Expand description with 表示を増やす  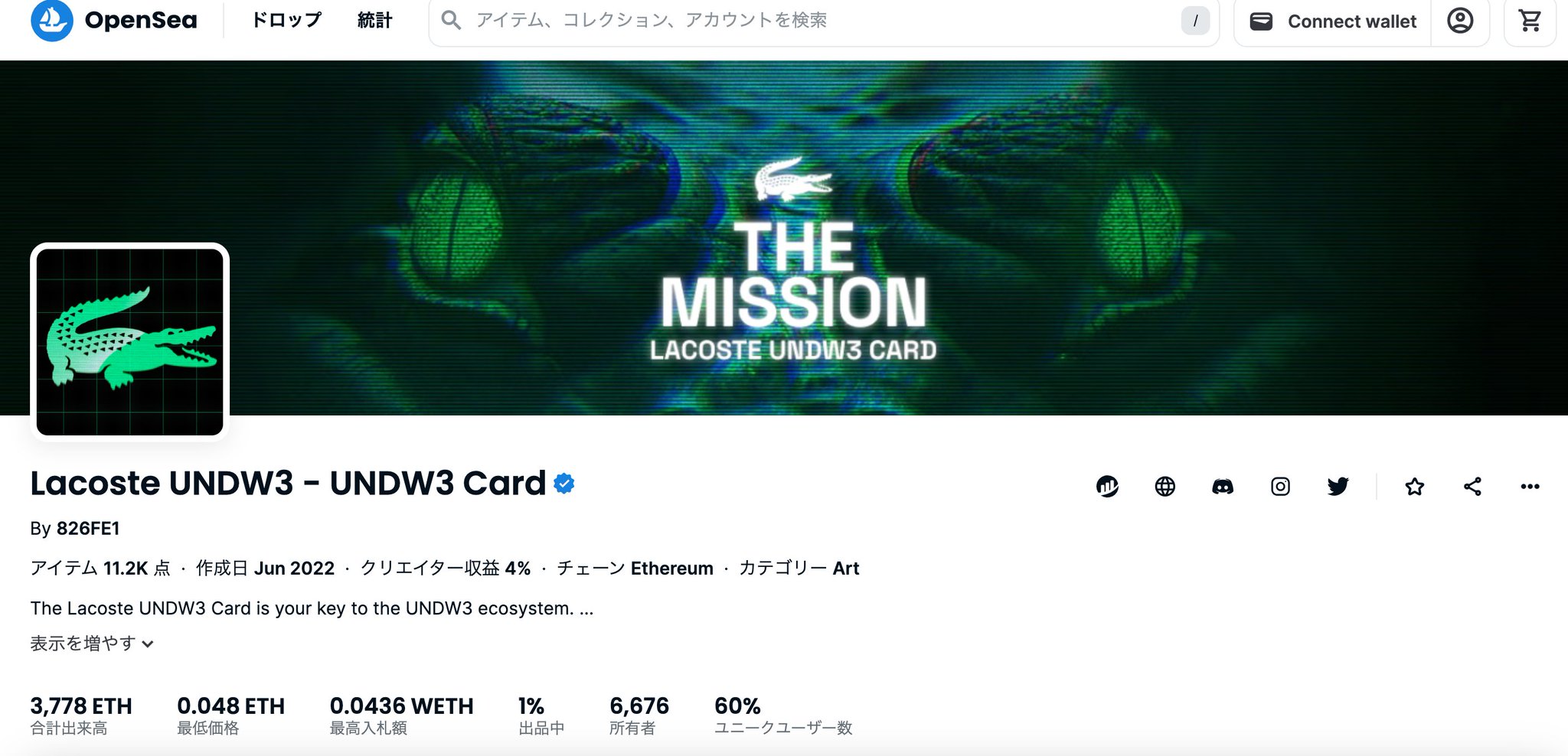point(92,644)
